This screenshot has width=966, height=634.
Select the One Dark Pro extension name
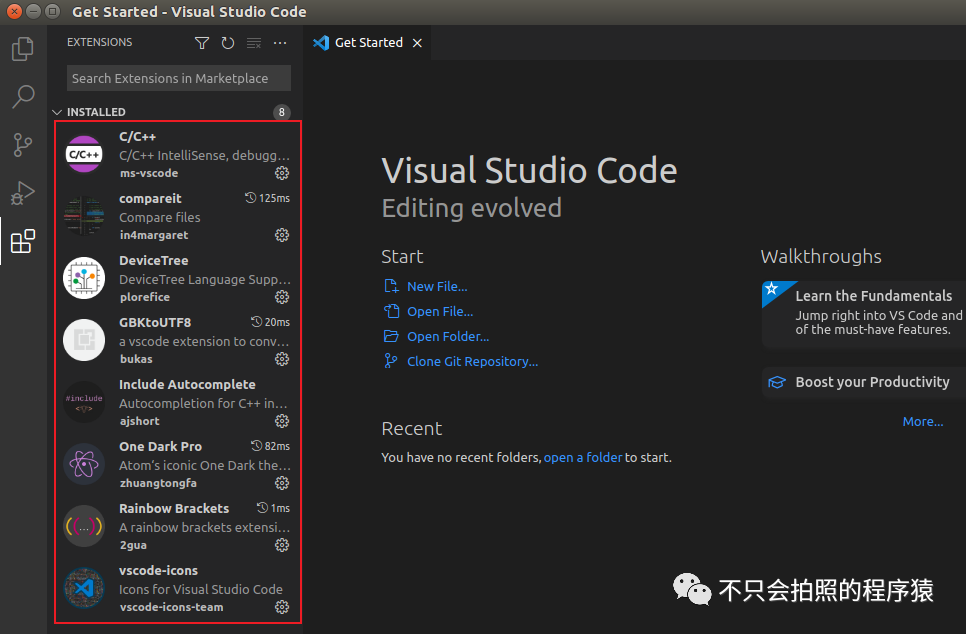[160, 446]
